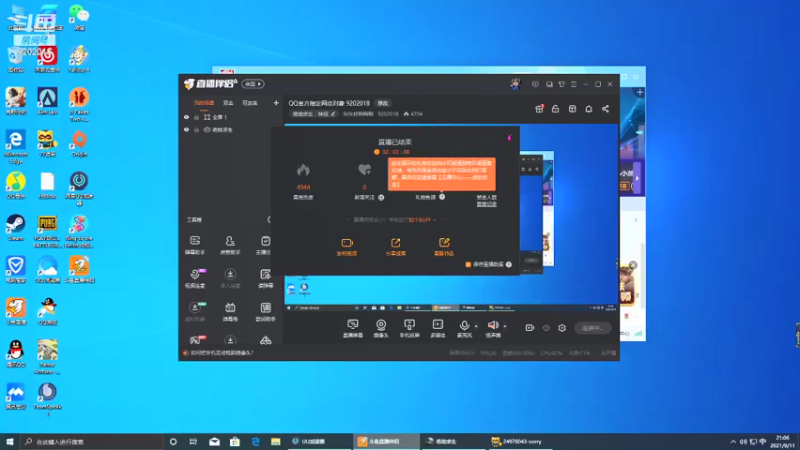Click the PUBG desktop shortcut
800x450 pixels.
click(47, 231)
